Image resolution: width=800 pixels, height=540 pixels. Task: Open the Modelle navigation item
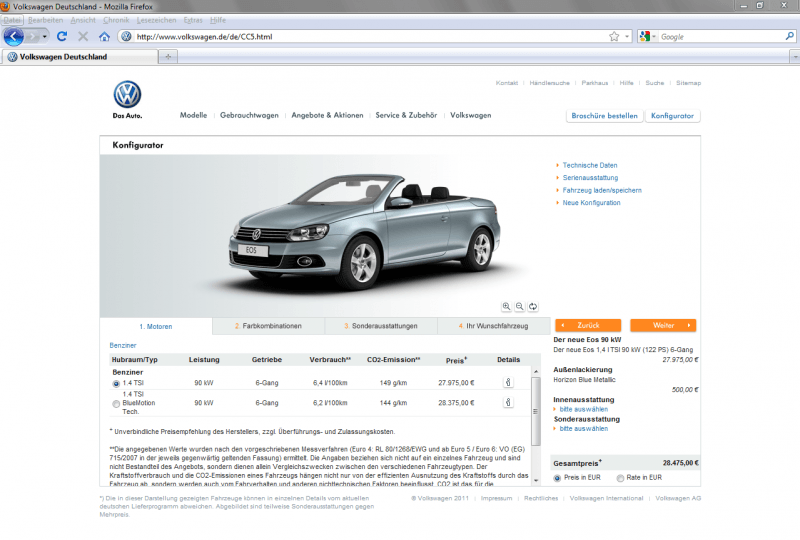click(x=193, y=115)
